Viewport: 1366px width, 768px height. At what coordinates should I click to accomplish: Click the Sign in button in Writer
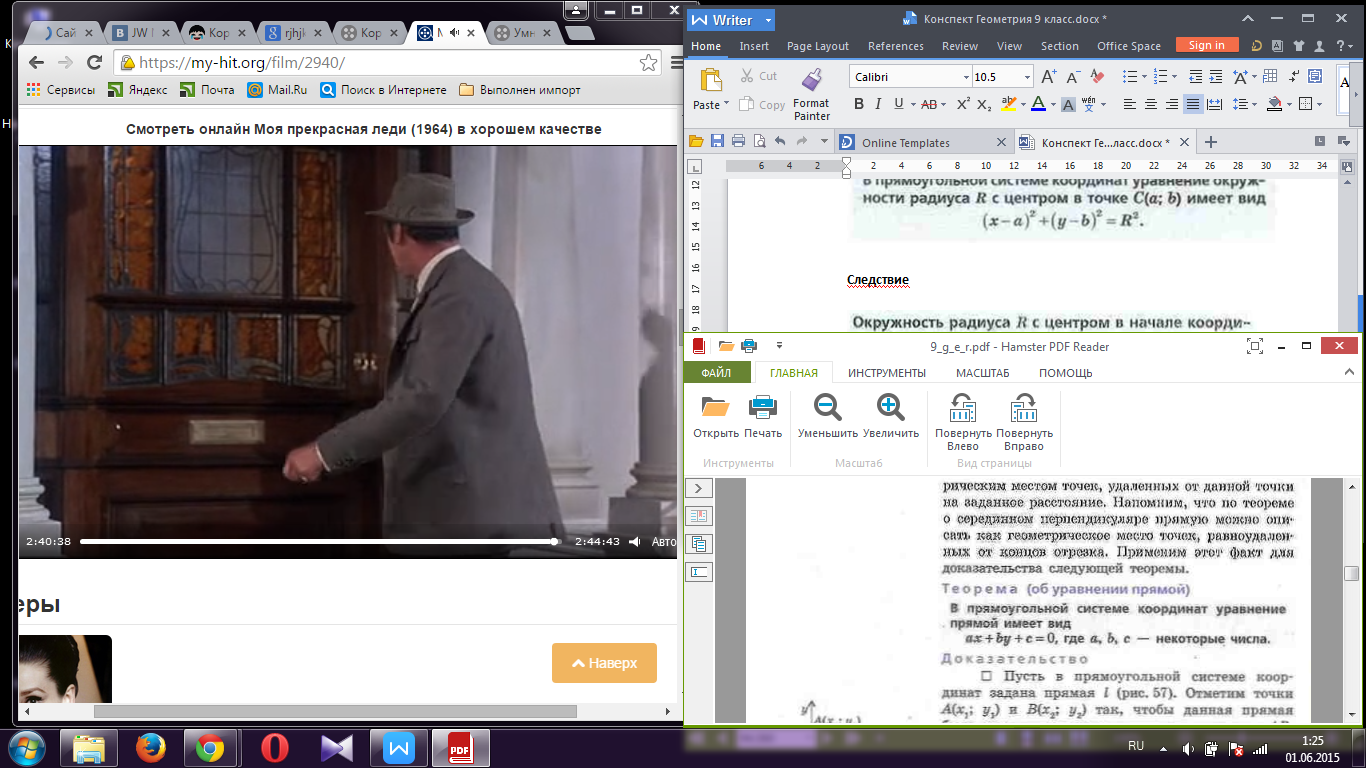pos(1207,45)
